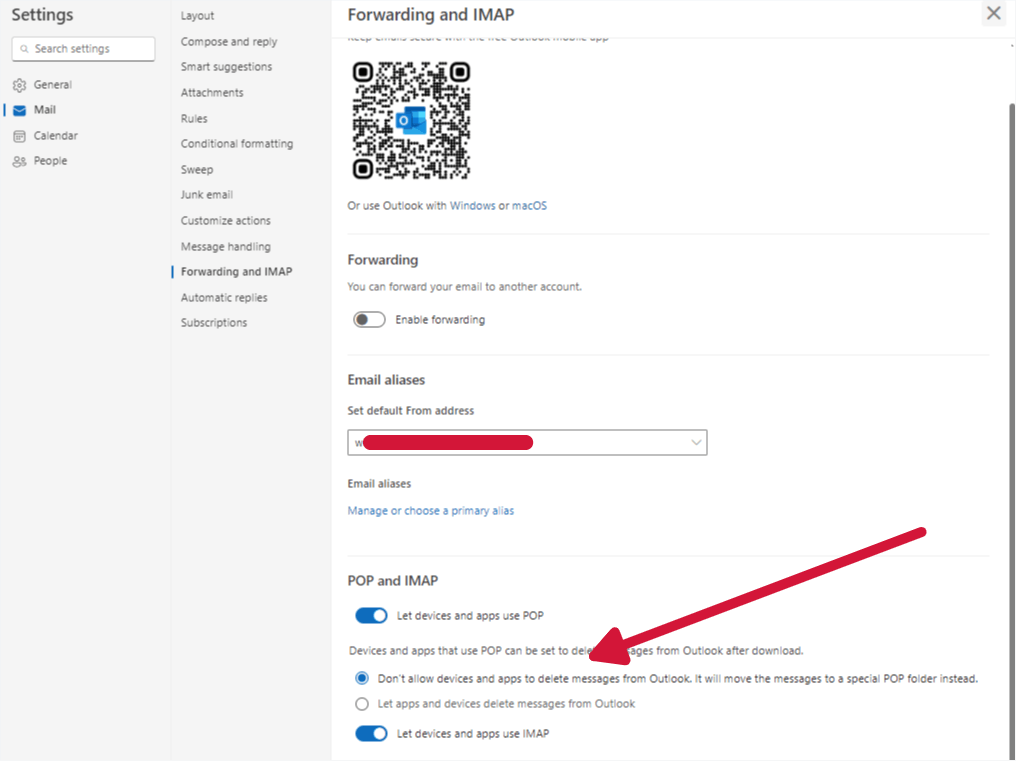Click the Mail envelope icon
Image resolution: width=1016 pixels, height=761 pixels.
pyautogui.click(x=19, y=110)
